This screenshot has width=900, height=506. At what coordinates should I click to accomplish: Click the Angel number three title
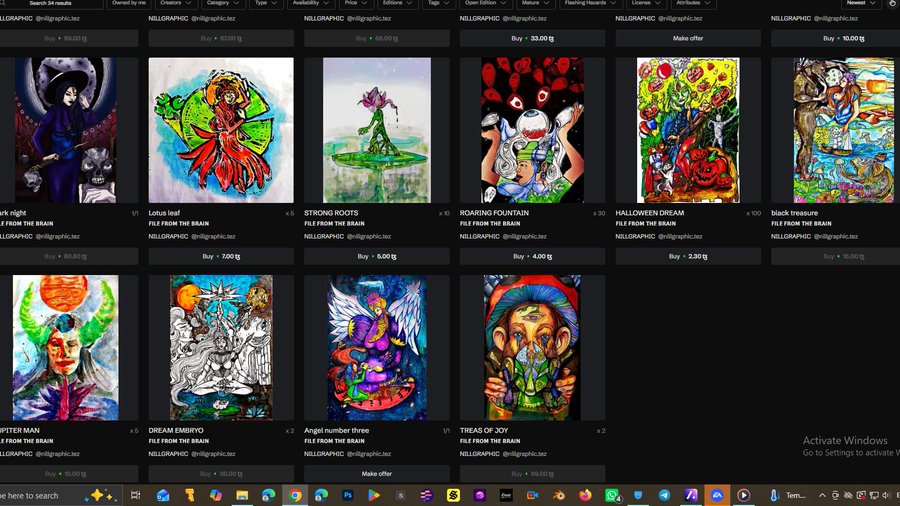(336, 430)
